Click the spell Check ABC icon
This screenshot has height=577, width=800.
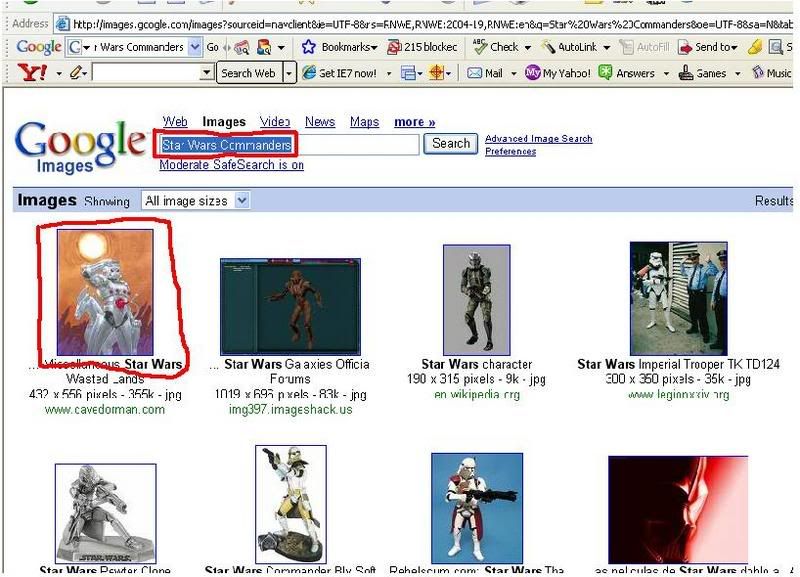[x=480, y=46]
